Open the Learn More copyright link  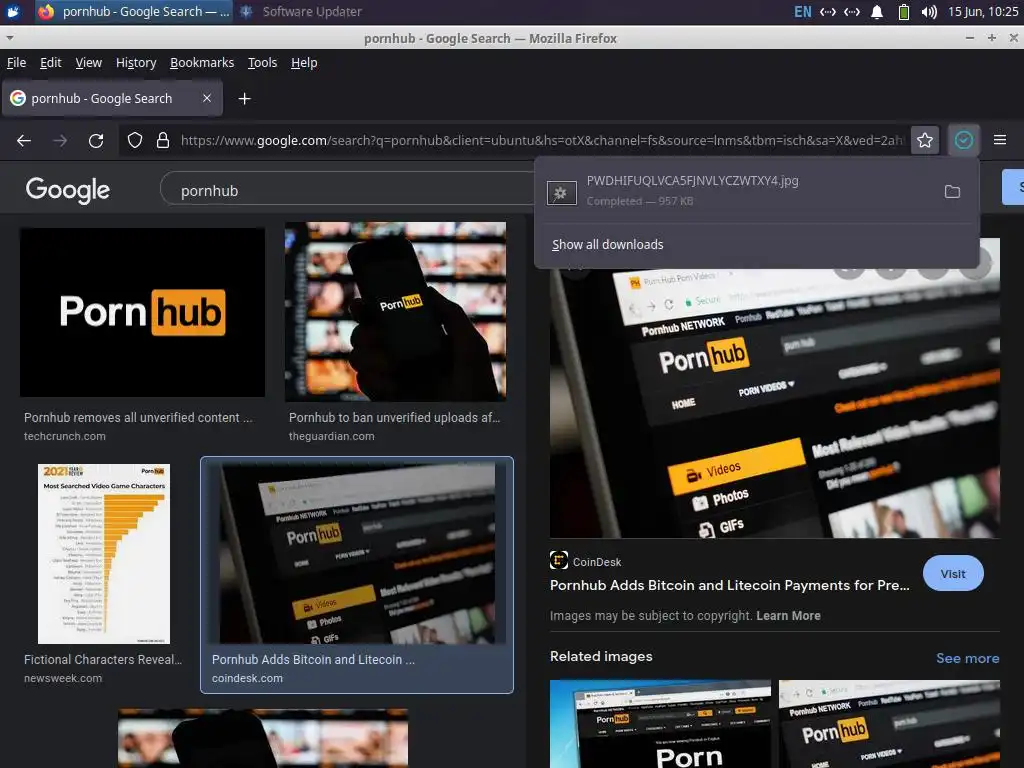click(788, 616)
